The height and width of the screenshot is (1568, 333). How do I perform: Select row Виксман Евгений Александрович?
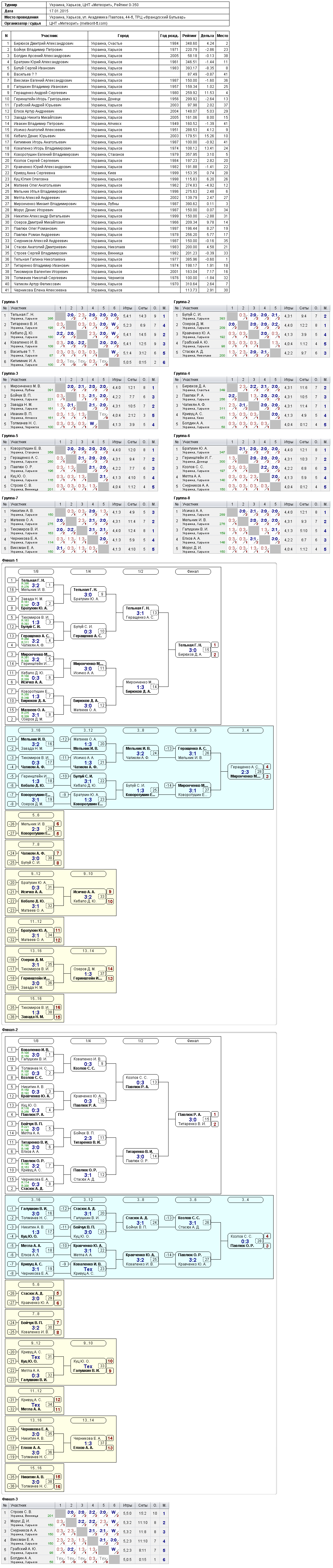[x=116, y=80]
